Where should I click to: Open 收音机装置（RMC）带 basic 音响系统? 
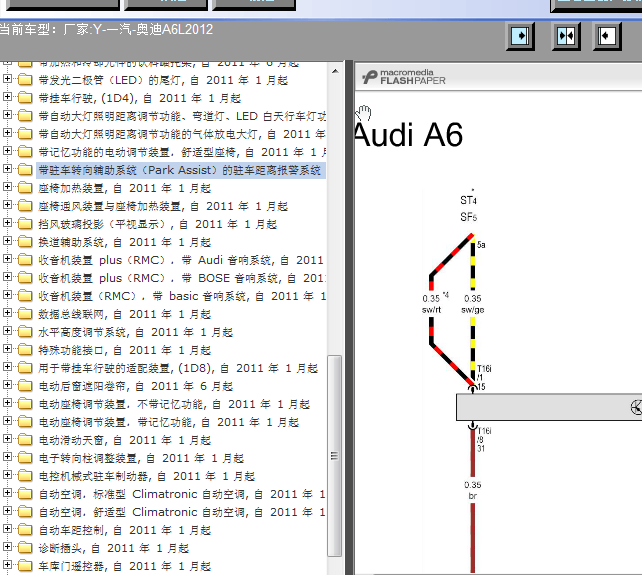click(182, 297)
